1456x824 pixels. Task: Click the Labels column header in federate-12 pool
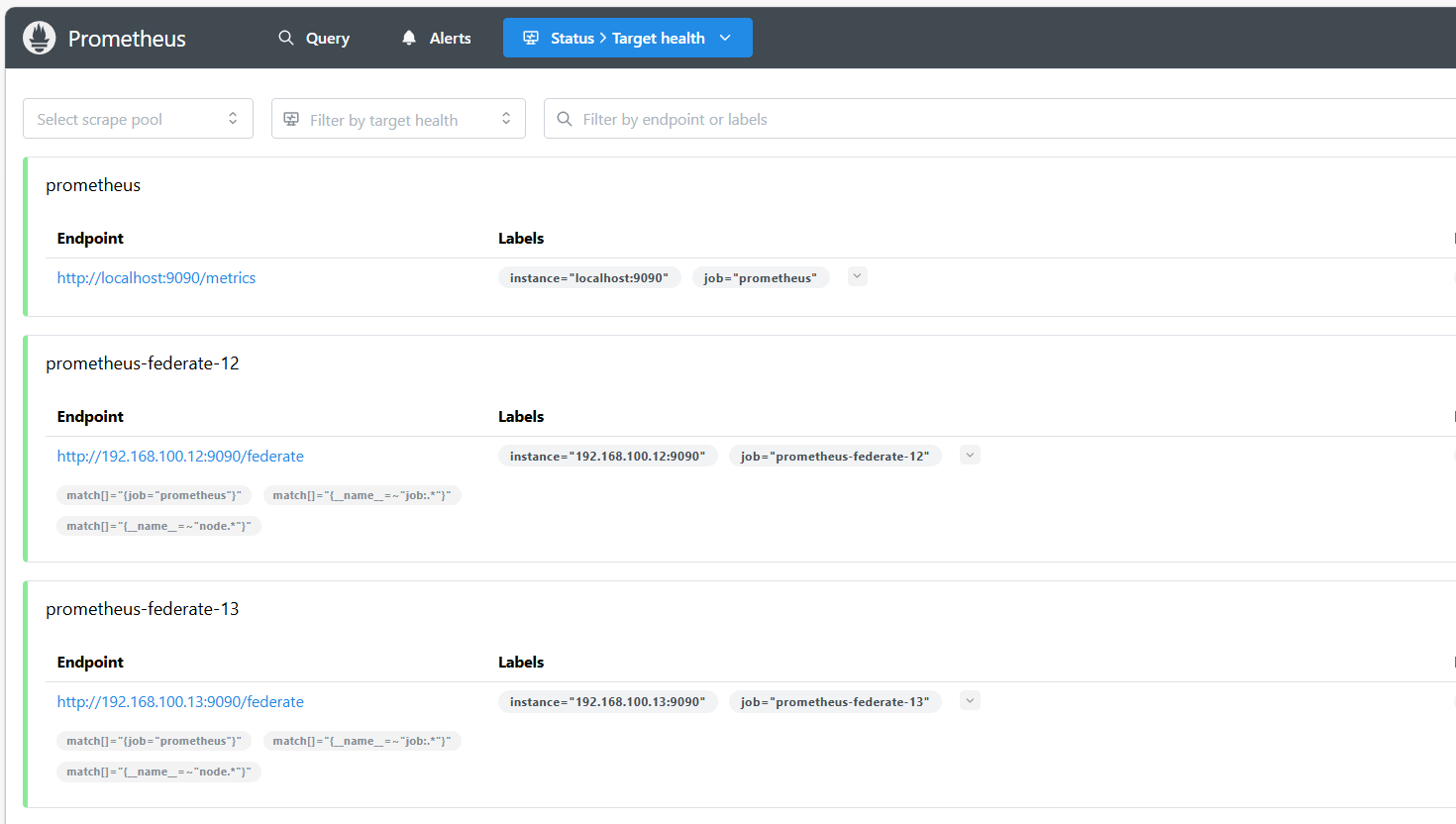point(521,417)
